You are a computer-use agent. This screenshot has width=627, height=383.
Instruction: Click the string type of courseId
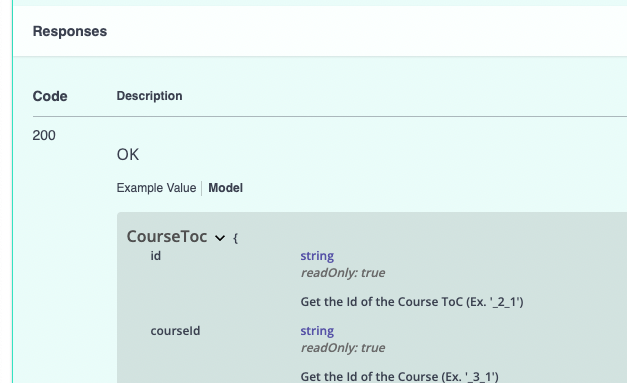coord(317,331)
